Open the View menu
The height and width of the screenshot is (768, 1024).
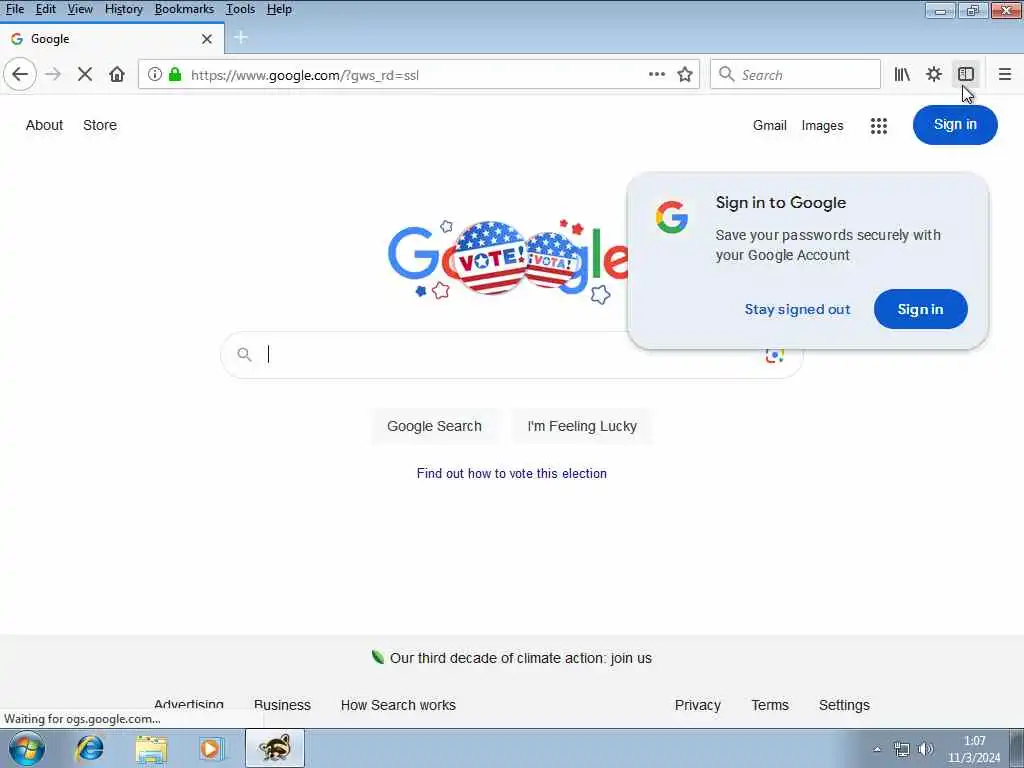click(x=80, y=9)
